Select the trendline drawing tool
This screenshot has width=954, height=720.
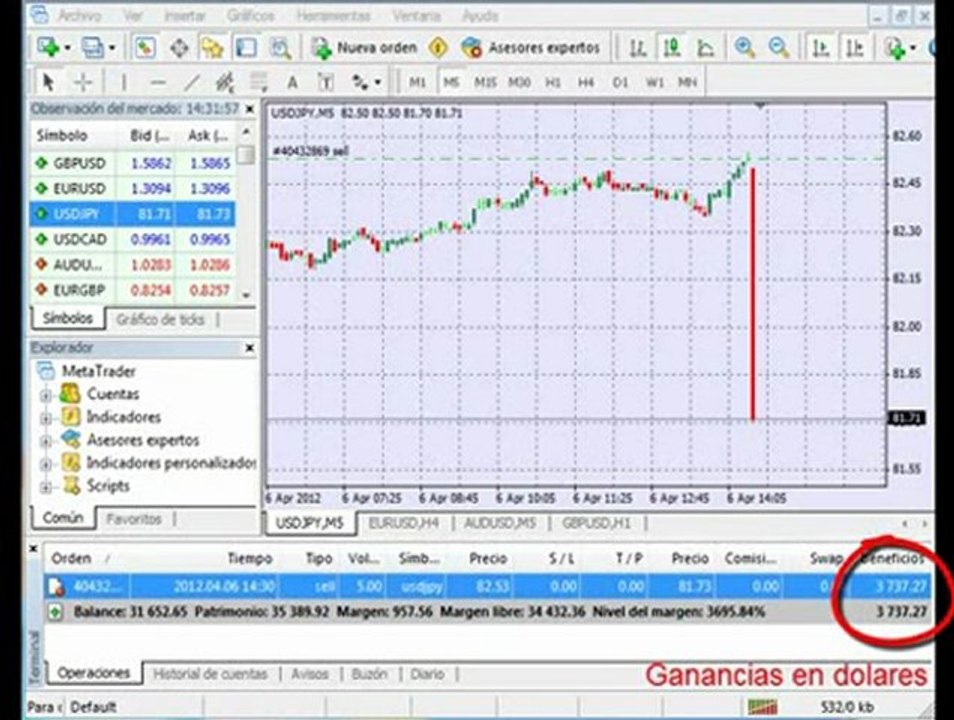point(192,82)
